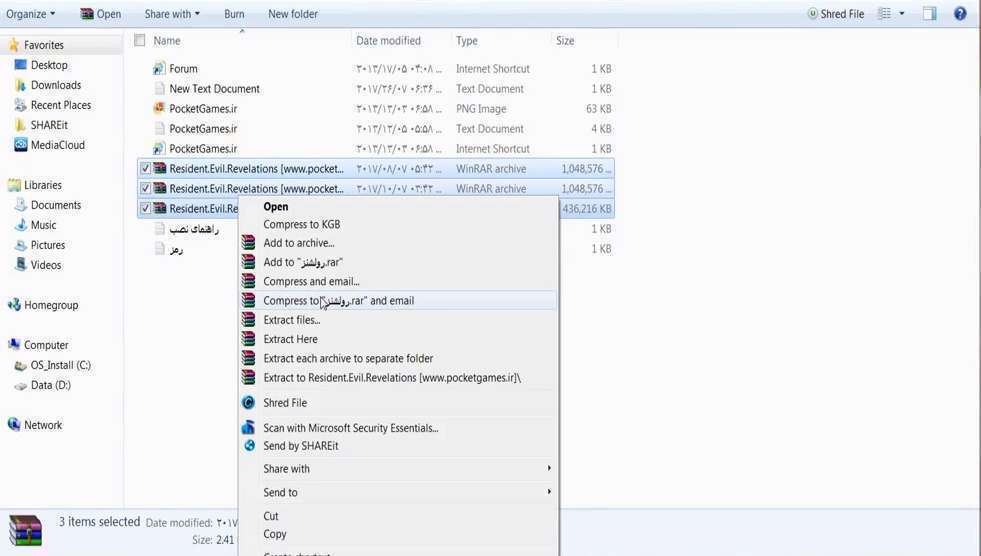Click the Homegroup icon
The image size is (981, 556).
click(x=14, y=305)
